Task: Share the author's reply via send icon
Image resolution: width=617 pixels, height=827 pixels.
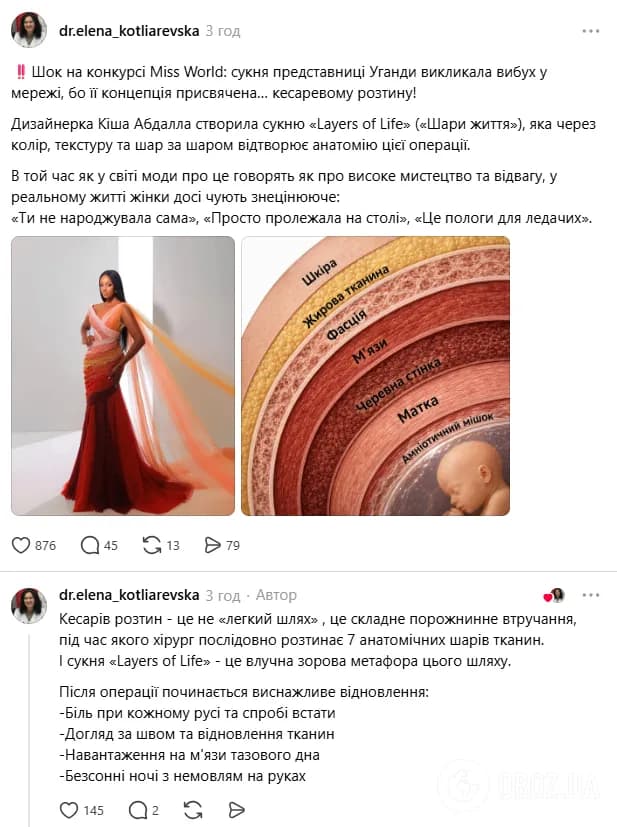Action: pos(237,810)
